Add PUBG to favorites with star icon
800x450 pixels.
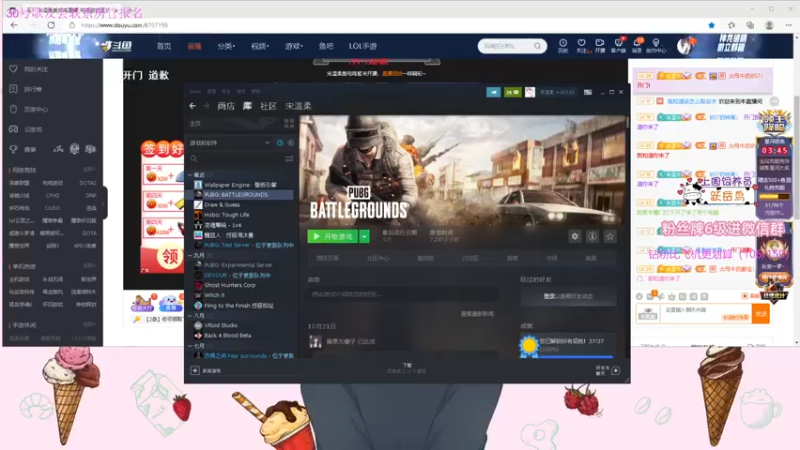[610, 236]
